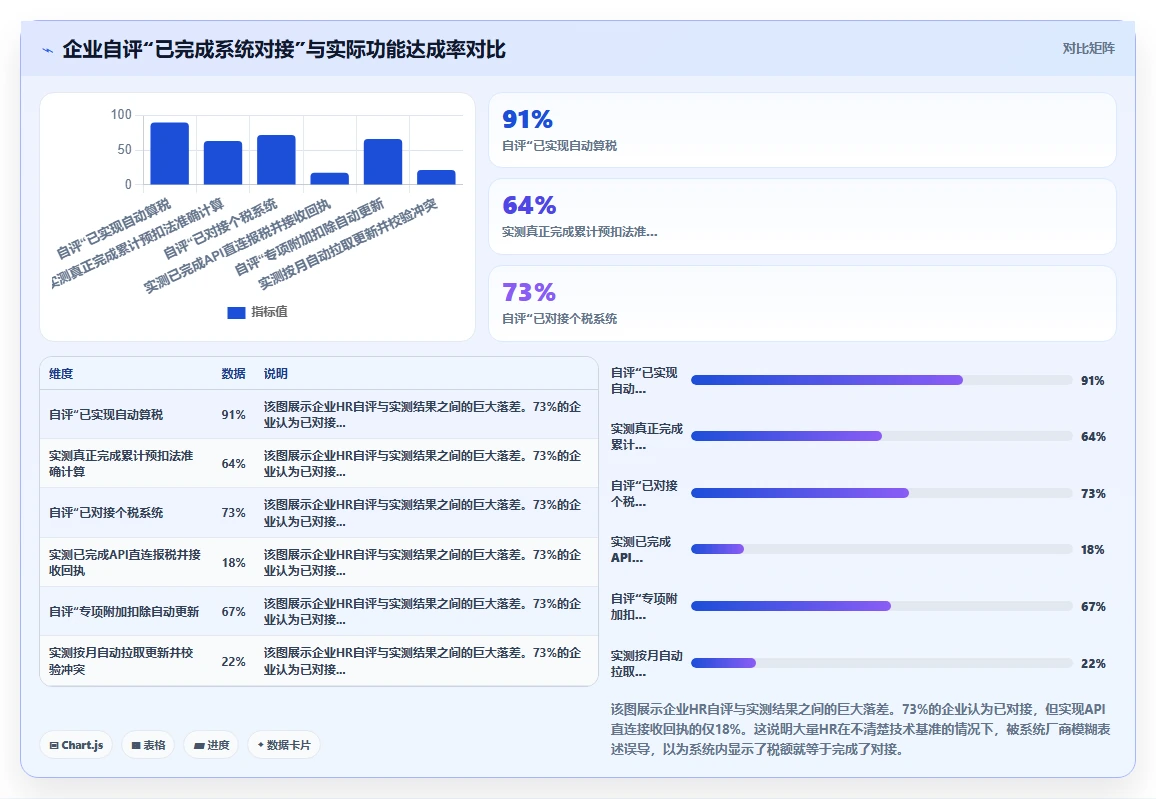The image size is (1156, 799).
Task: Click the 数据卡片 tag chip
Action: [x=284, y=745]
